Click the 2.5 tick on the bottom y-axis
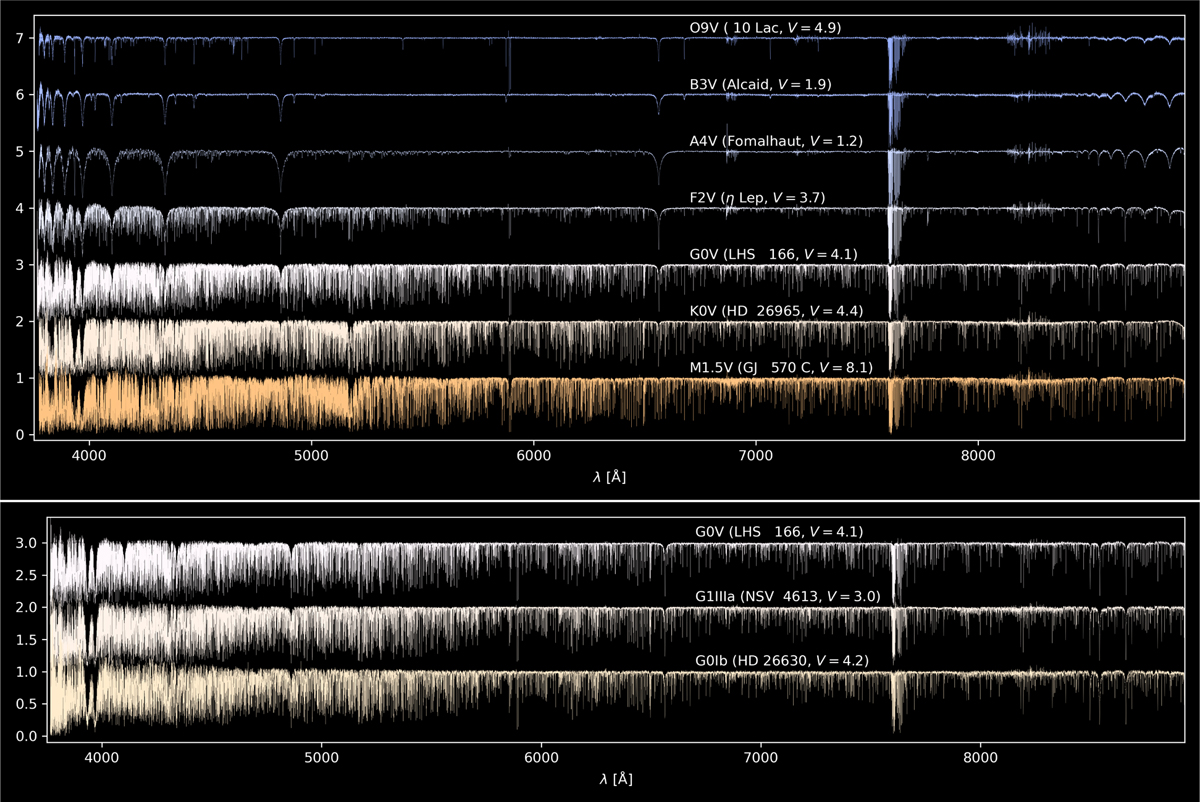 [26, 575]
